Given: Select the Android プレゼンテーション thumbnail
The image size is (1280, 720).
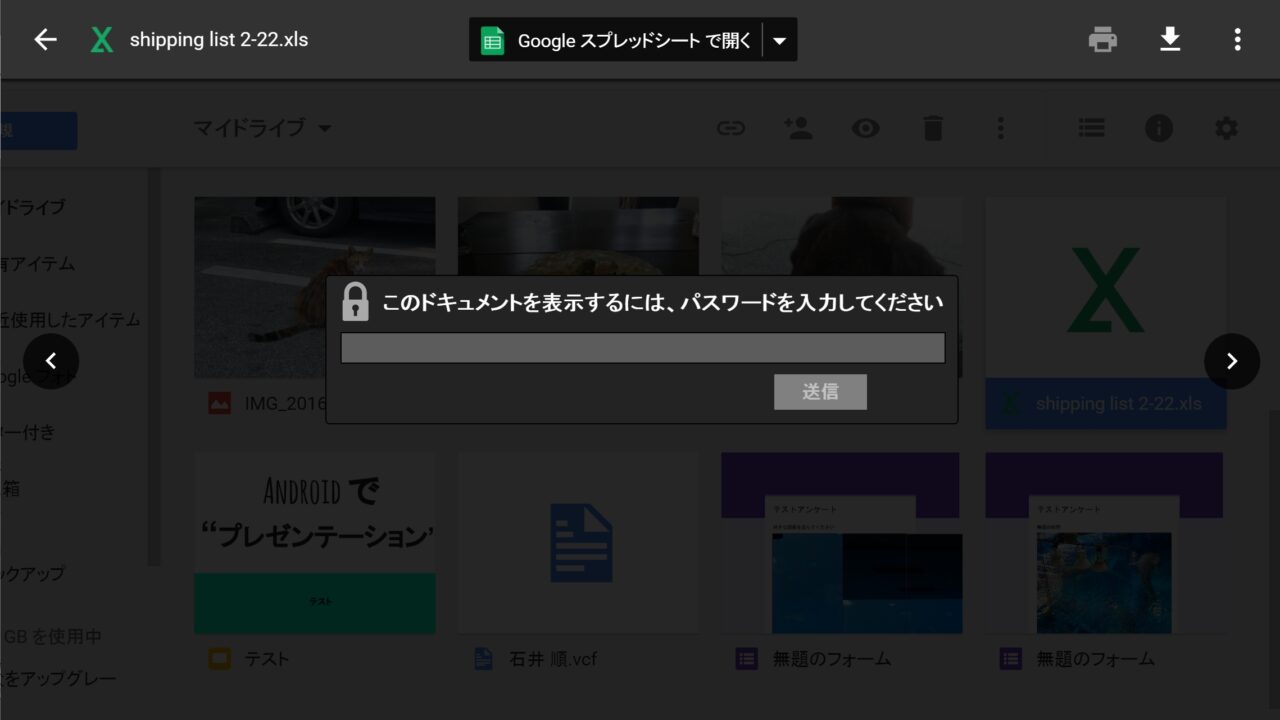Looking at the screenshot, I should tap(314, 543).
